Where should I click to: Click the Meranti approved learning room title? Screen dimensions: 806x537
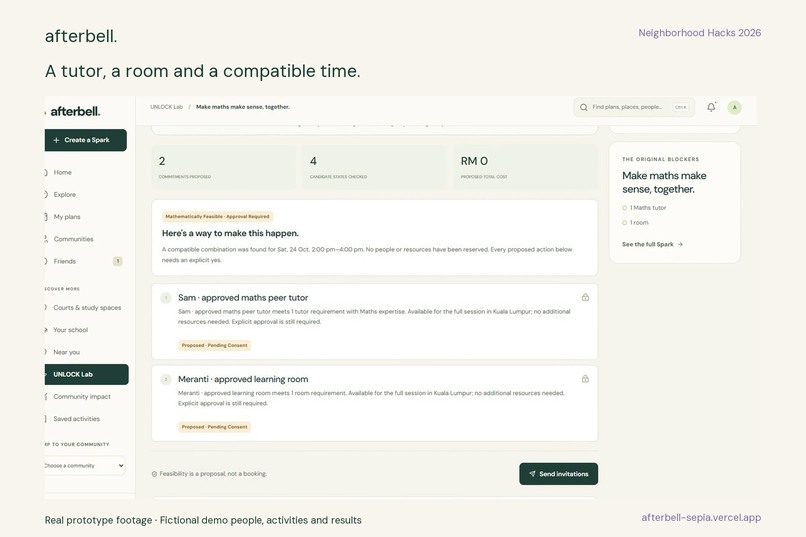243,379
